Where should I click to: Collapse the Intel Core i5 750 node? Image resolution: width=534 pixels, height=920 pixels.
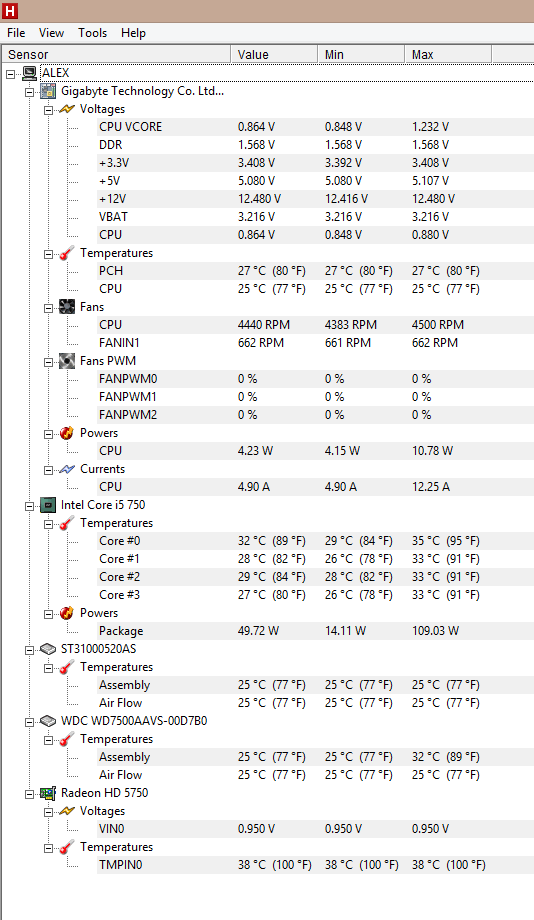29,506
